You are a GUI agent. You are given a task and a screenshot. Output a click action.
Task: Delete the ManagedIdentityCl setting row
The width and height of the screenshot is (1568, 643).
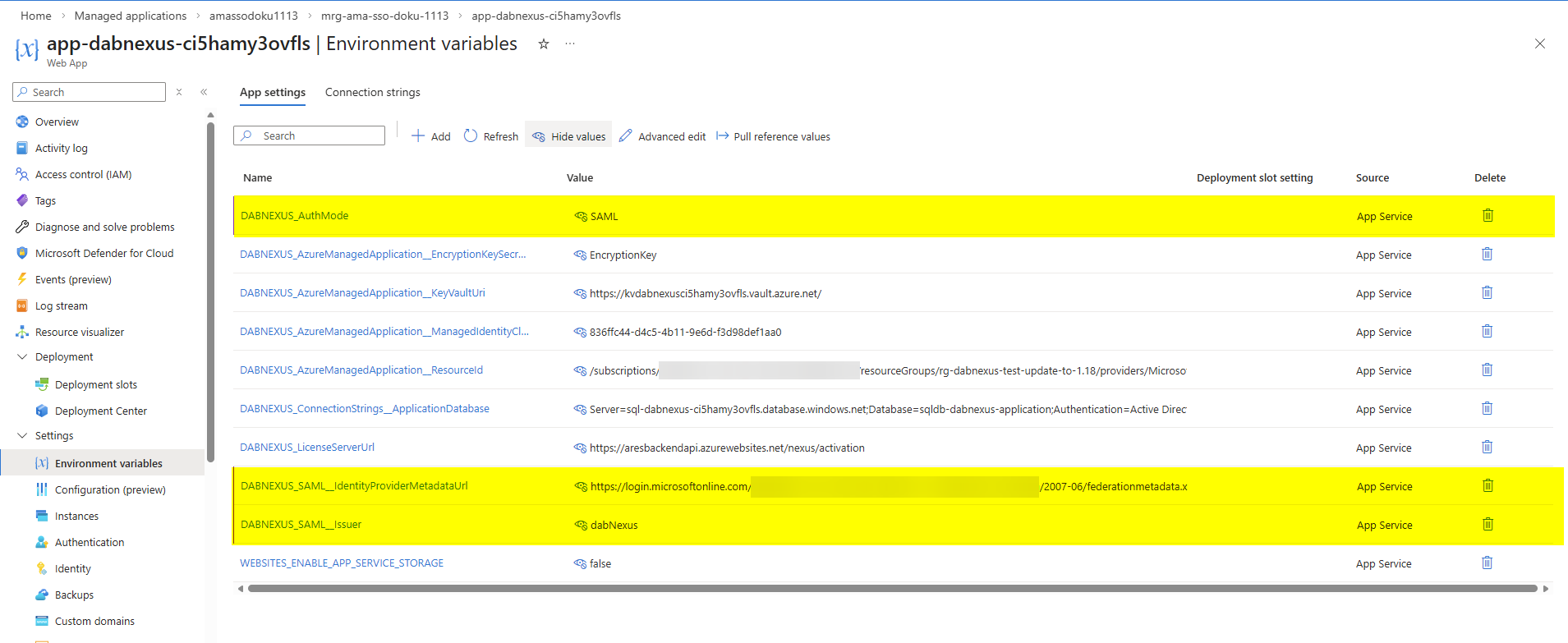1487,331
